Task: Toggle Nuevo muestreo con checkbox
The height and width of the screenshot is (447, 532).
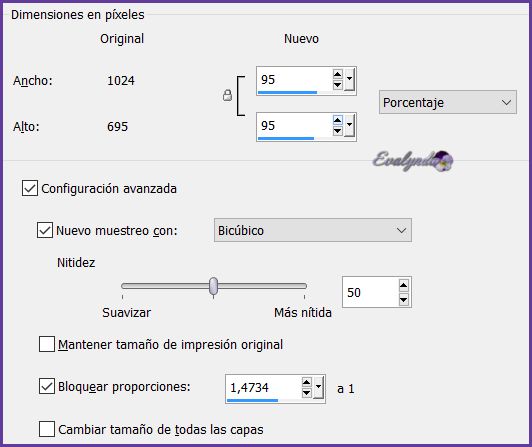Action: coord(45,230)
